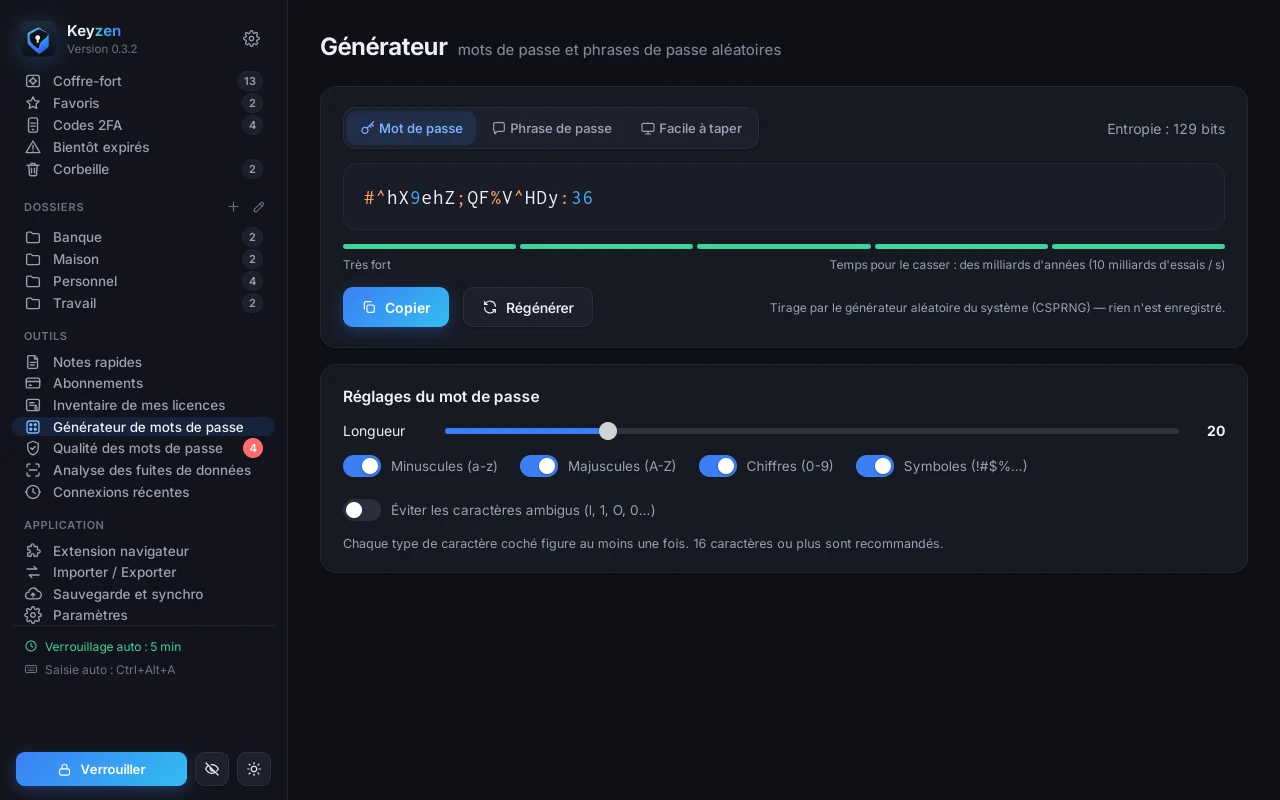
Task: Click the Longueur slider handle
Action: (608, 431)
